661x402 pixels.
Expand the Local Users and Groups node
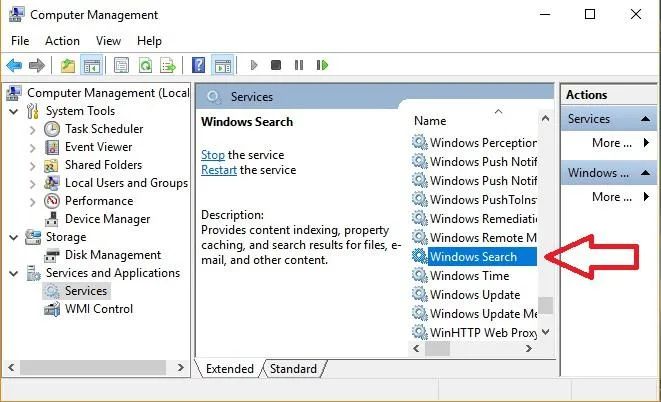point(33,184)
